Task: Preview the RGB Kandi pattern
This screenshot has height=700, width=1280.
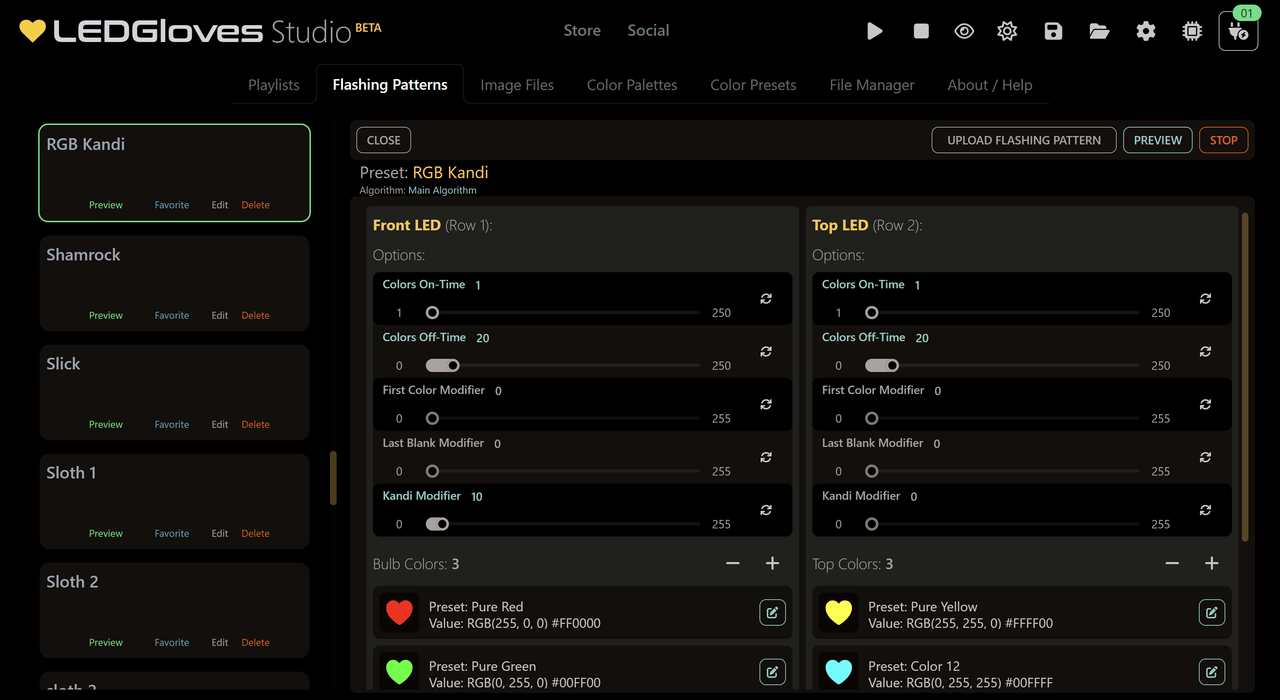Action: tap(106, 205)
